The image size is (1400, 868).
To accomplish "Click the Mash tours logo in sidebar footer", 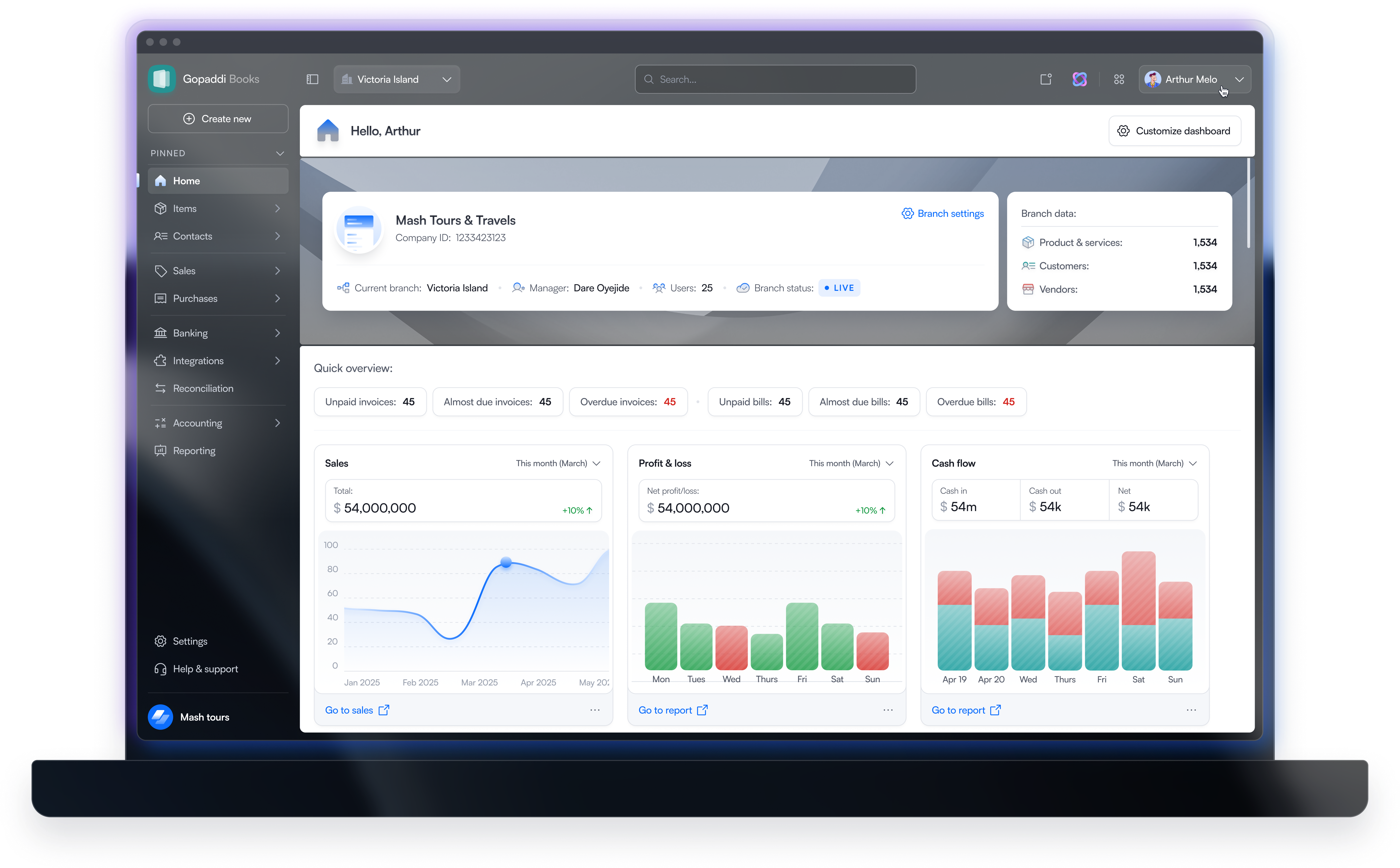I will pos(160,717).
